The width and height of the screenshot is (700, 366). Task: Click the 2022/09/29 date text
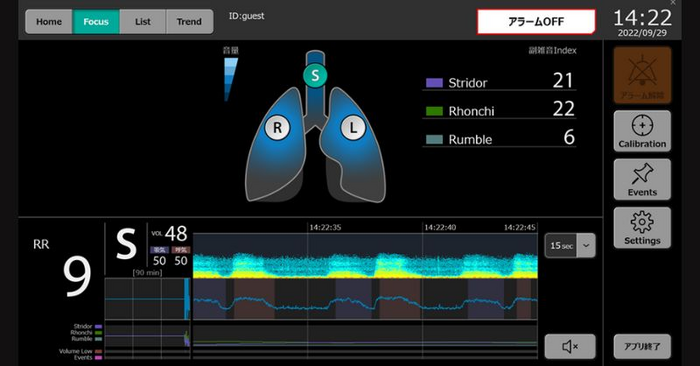tap(642, 33)
